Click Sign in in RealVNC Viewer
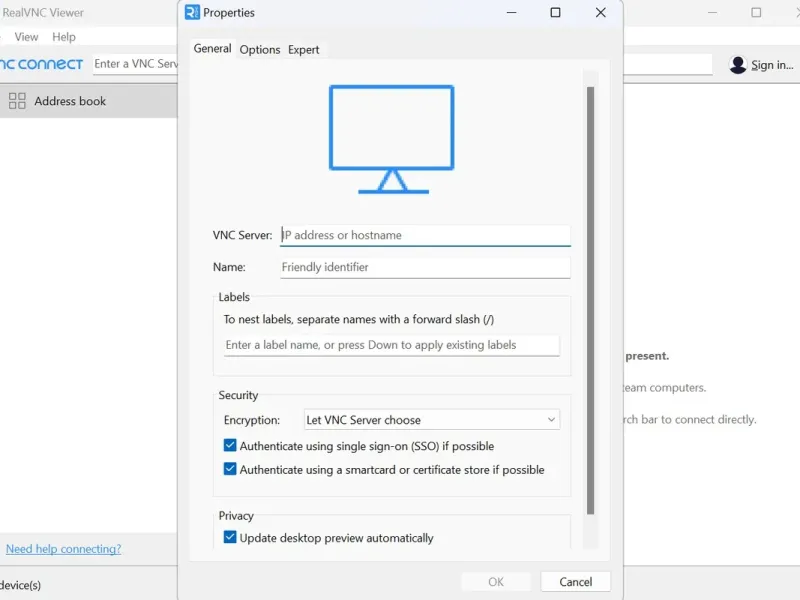Screen dimensions: 800x600 click(772, 65)
